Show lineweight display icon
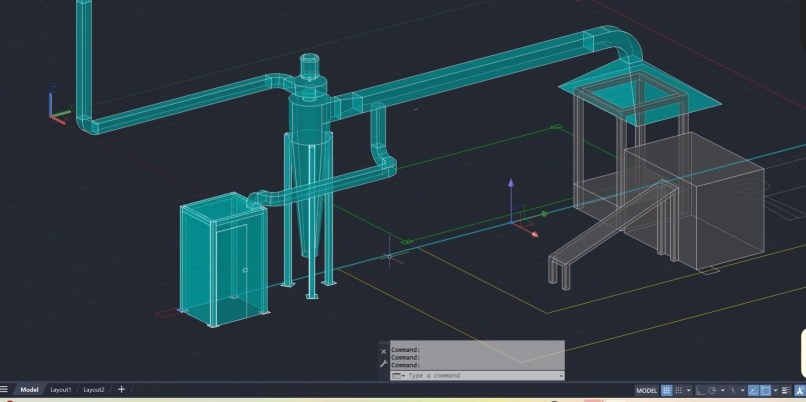The height and width of the screenshot is (402, 806). point(785,390)
